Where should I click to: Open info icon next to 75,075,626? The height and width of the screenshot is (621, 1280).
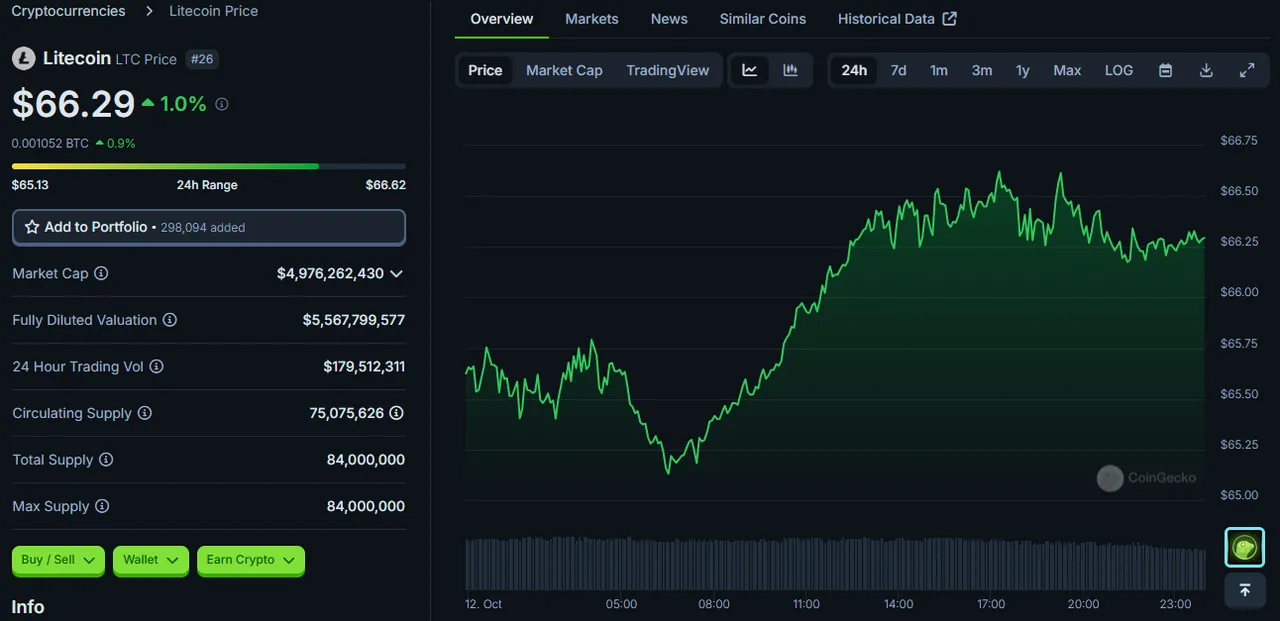397,413
